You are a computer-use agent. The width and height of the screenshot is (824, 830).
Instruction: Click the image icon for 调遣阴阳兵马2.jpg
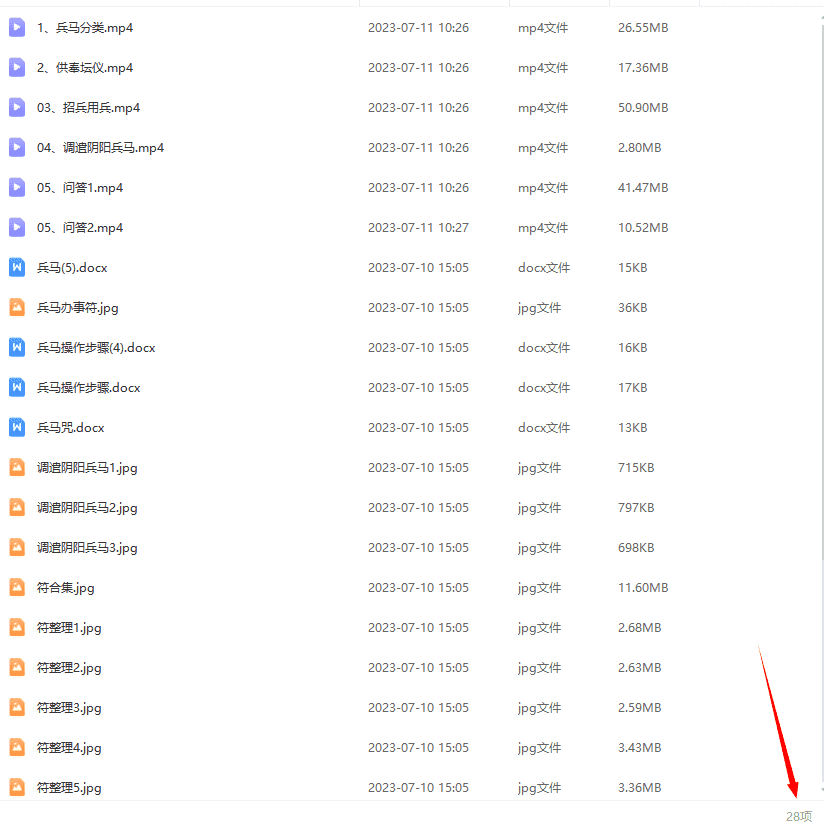(17, 508)
